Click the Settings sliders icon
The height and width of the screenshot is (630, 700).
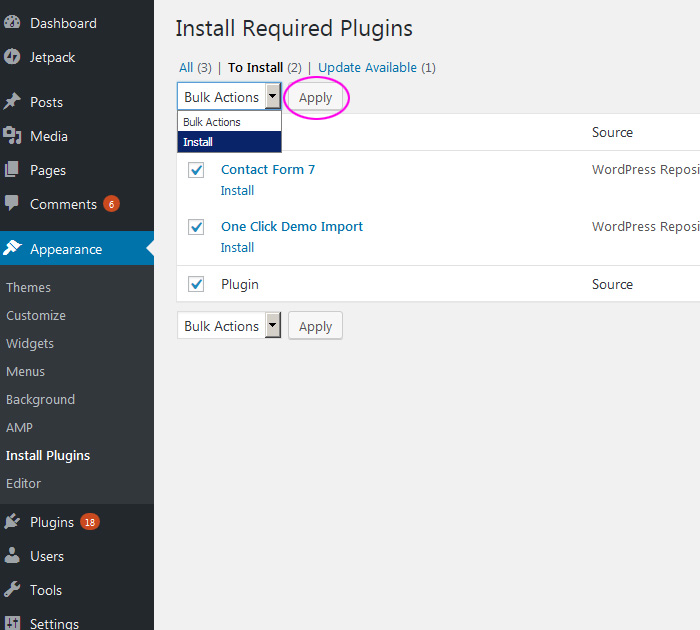tap(12, 623)
